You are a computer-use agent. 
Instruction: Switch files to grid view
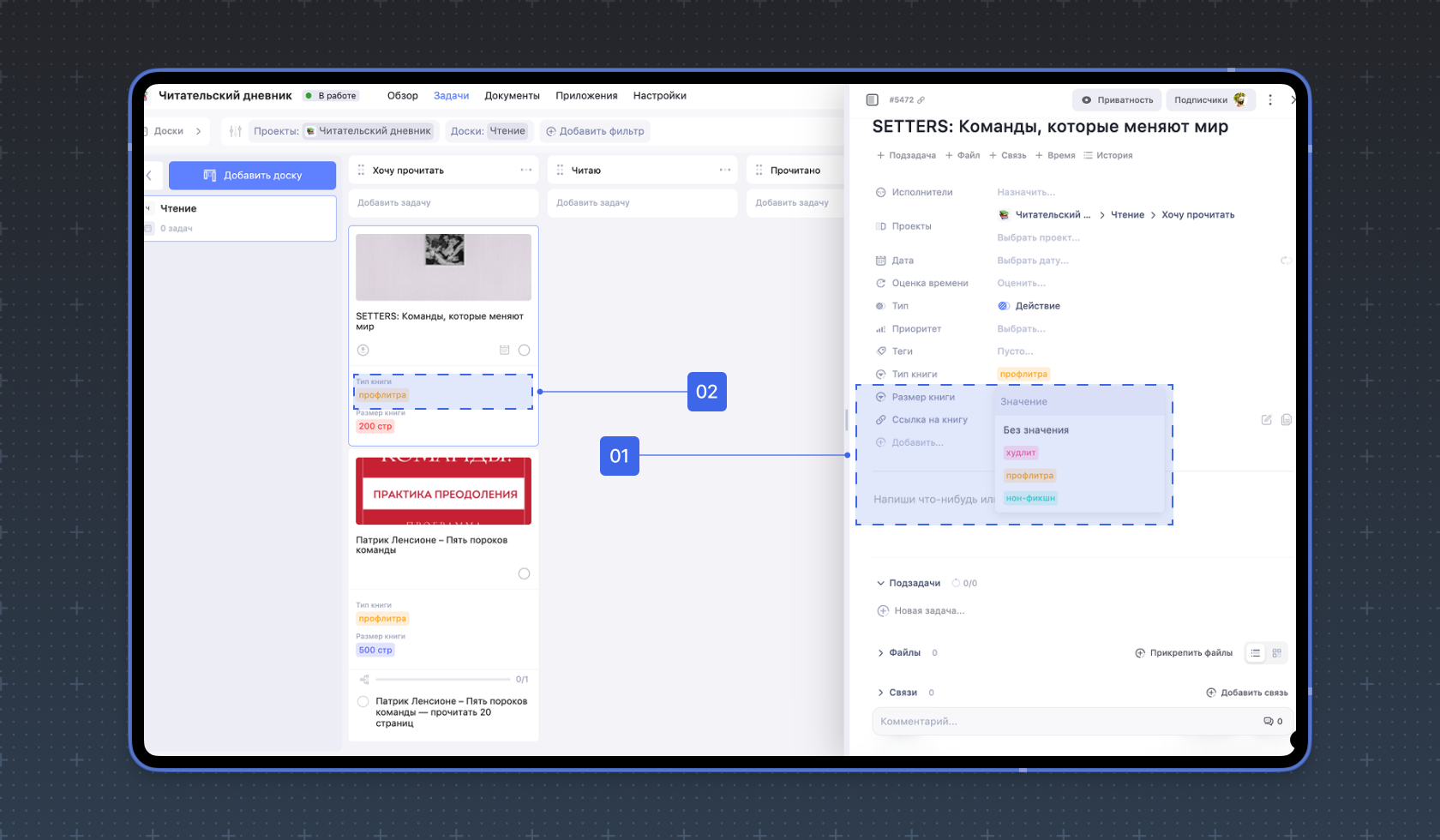(1276, 653)
